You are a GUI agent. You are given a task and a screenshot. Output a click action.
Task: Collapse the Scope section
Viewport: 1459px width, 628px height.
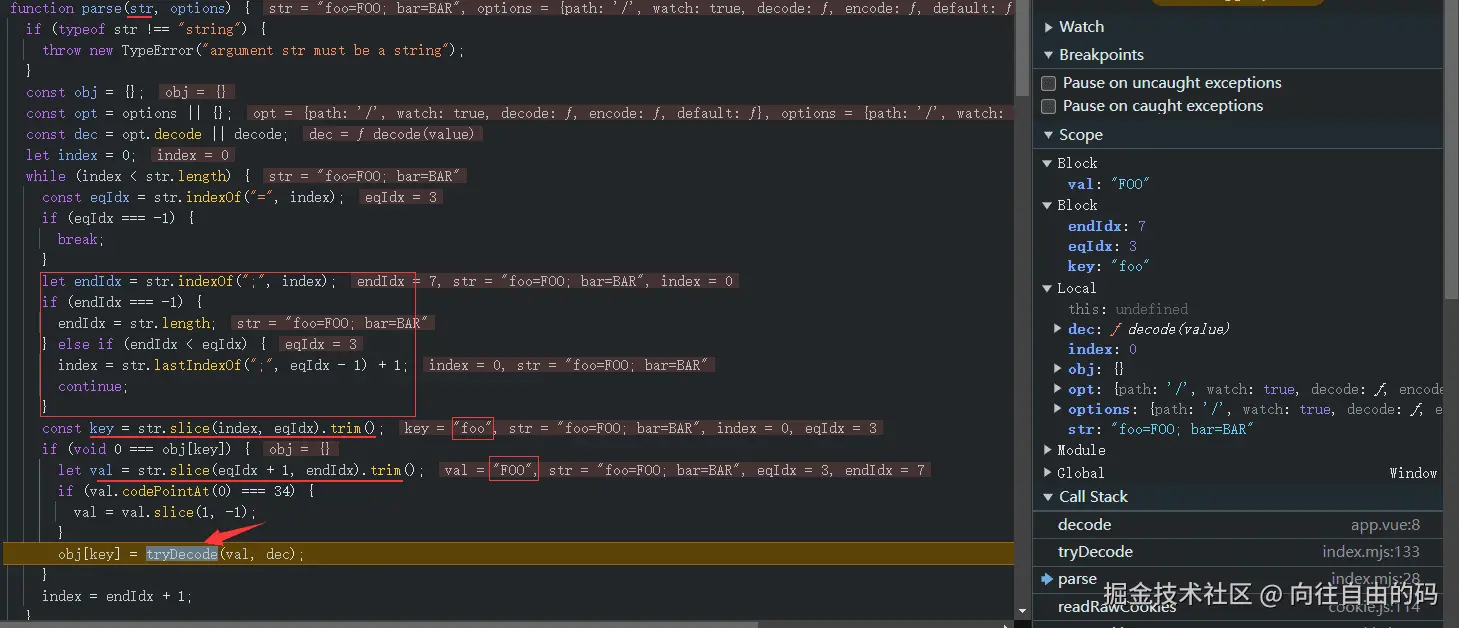coord(1050,134)
